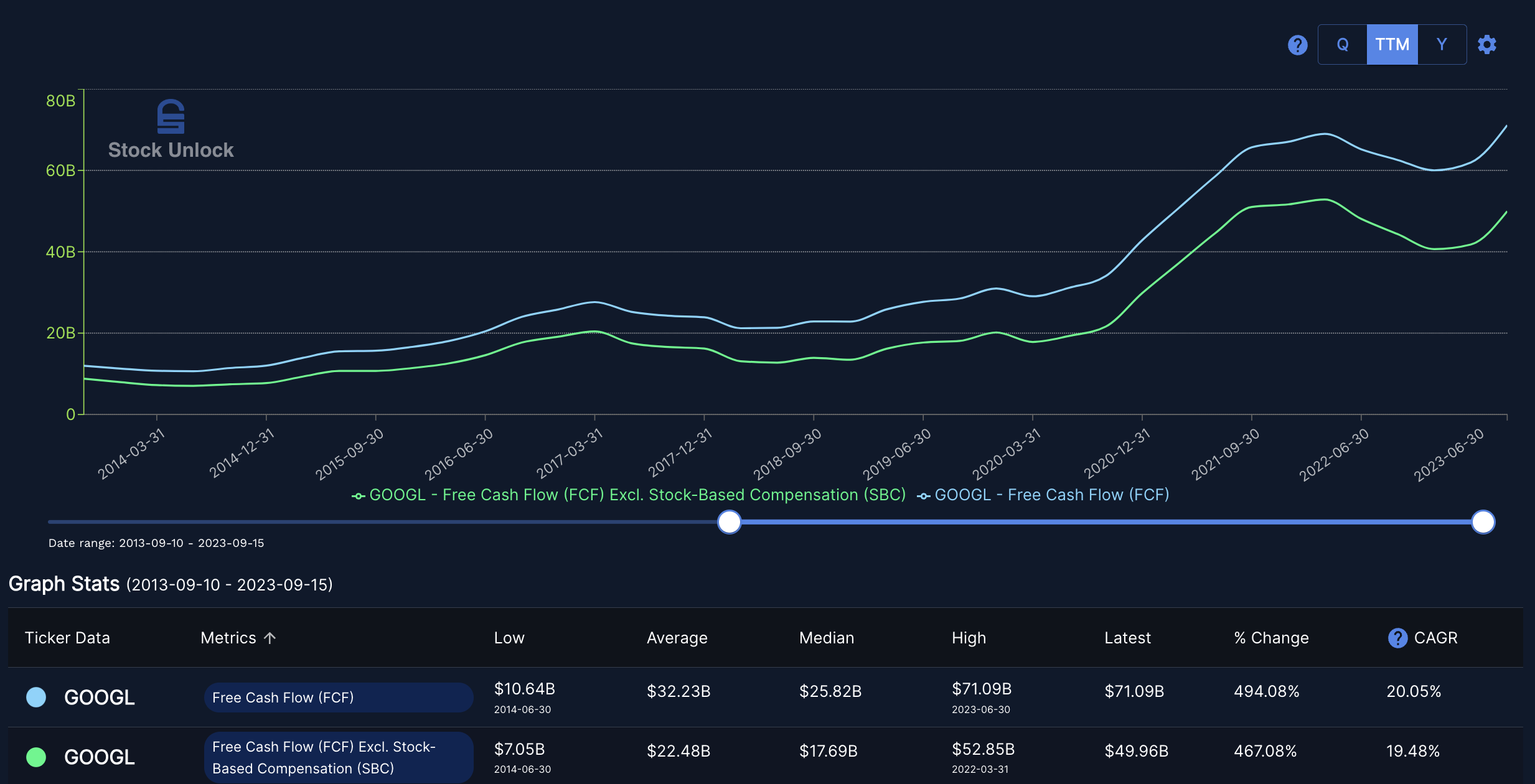Click the Graph Stats heading
This screenshot has height=784, width=1535.
click(x=64, y=584)
